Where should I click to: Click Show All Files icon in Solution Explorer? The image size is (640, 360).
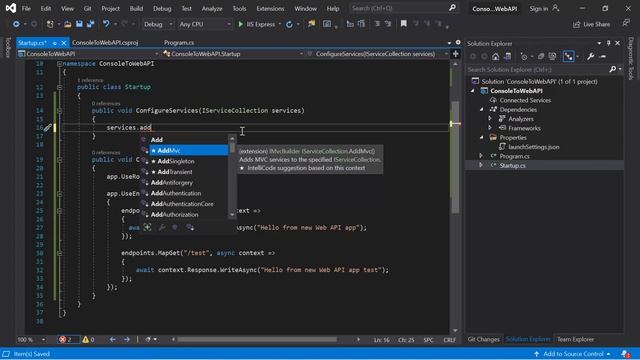(552, 57)
